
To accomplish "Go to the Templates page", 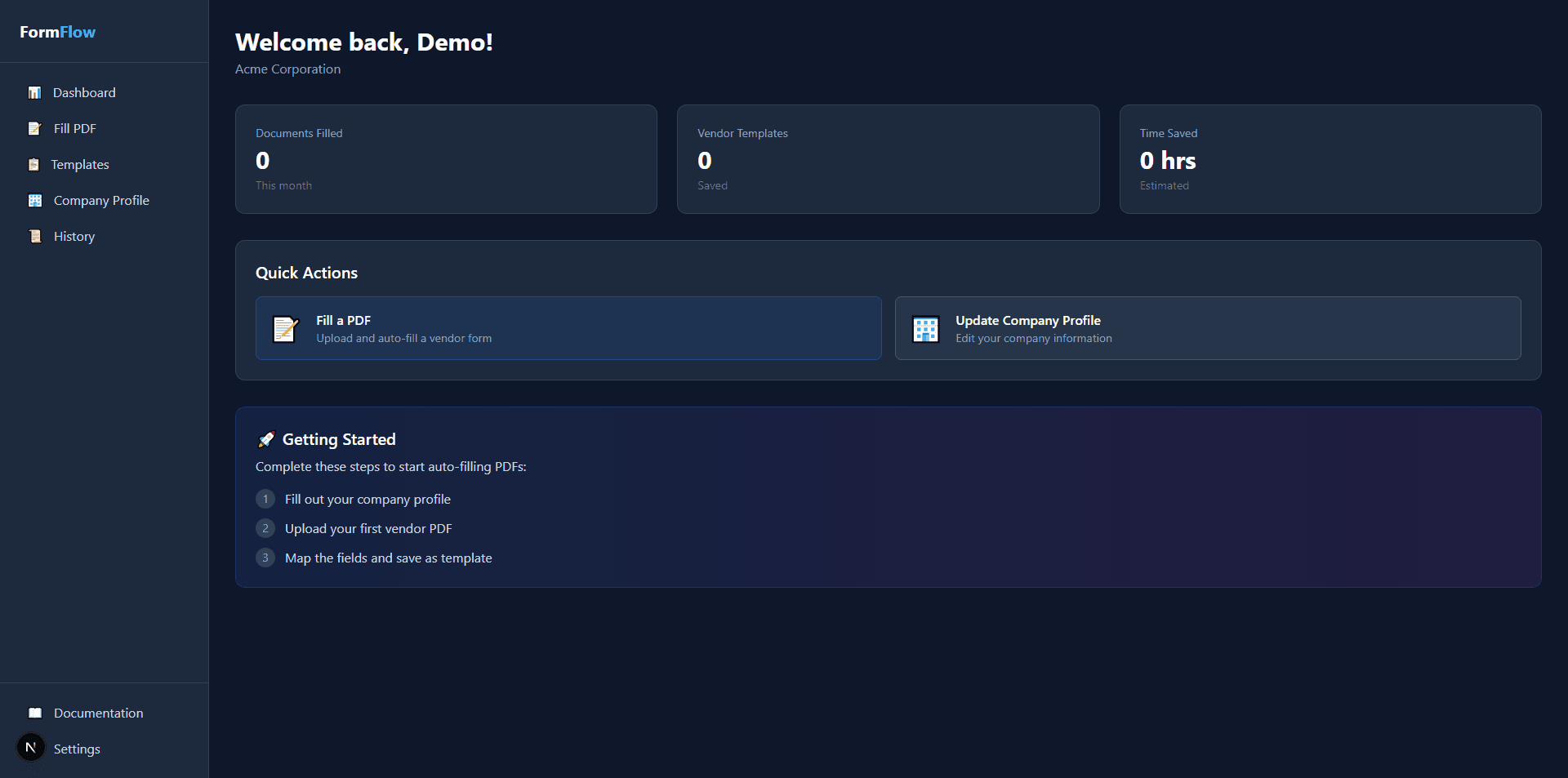I will click(80, 165).
